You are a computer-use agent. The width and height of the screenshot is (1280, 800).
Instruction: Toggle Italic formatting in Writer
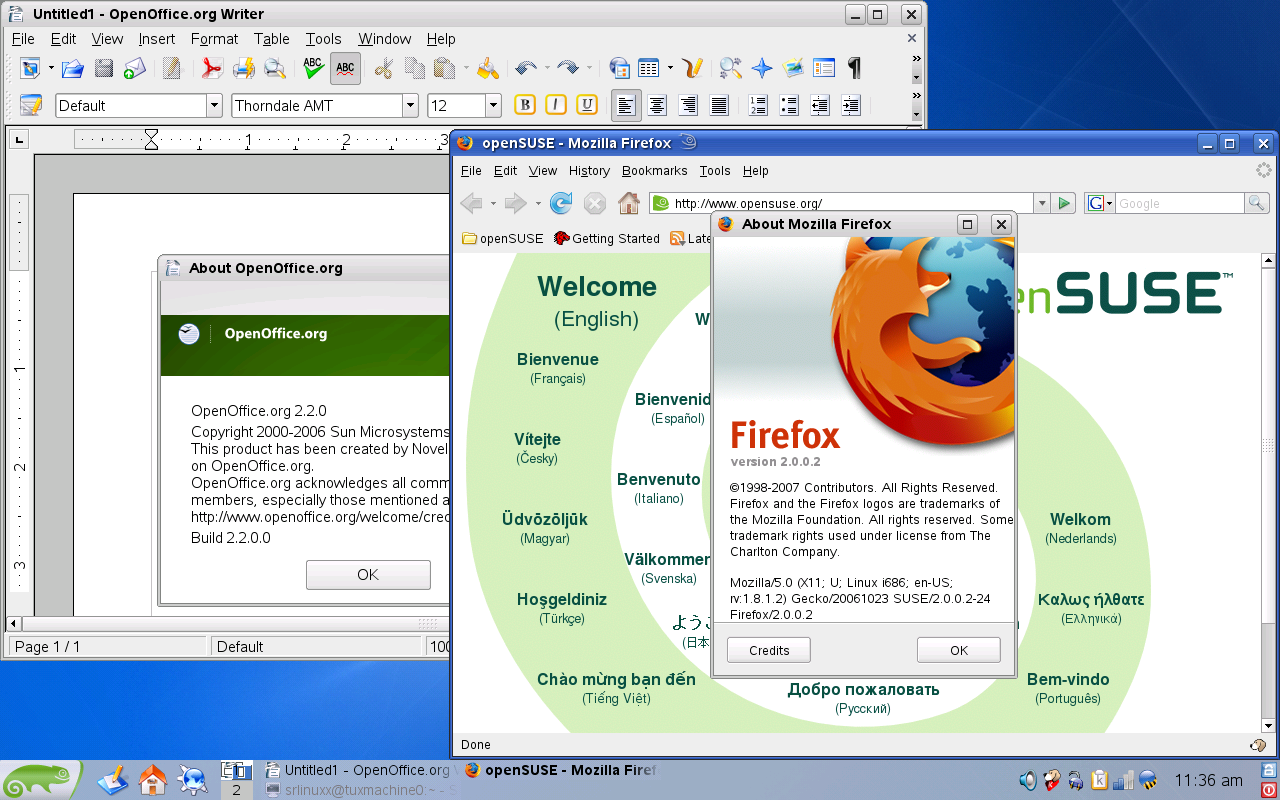[x=556, y=105]
